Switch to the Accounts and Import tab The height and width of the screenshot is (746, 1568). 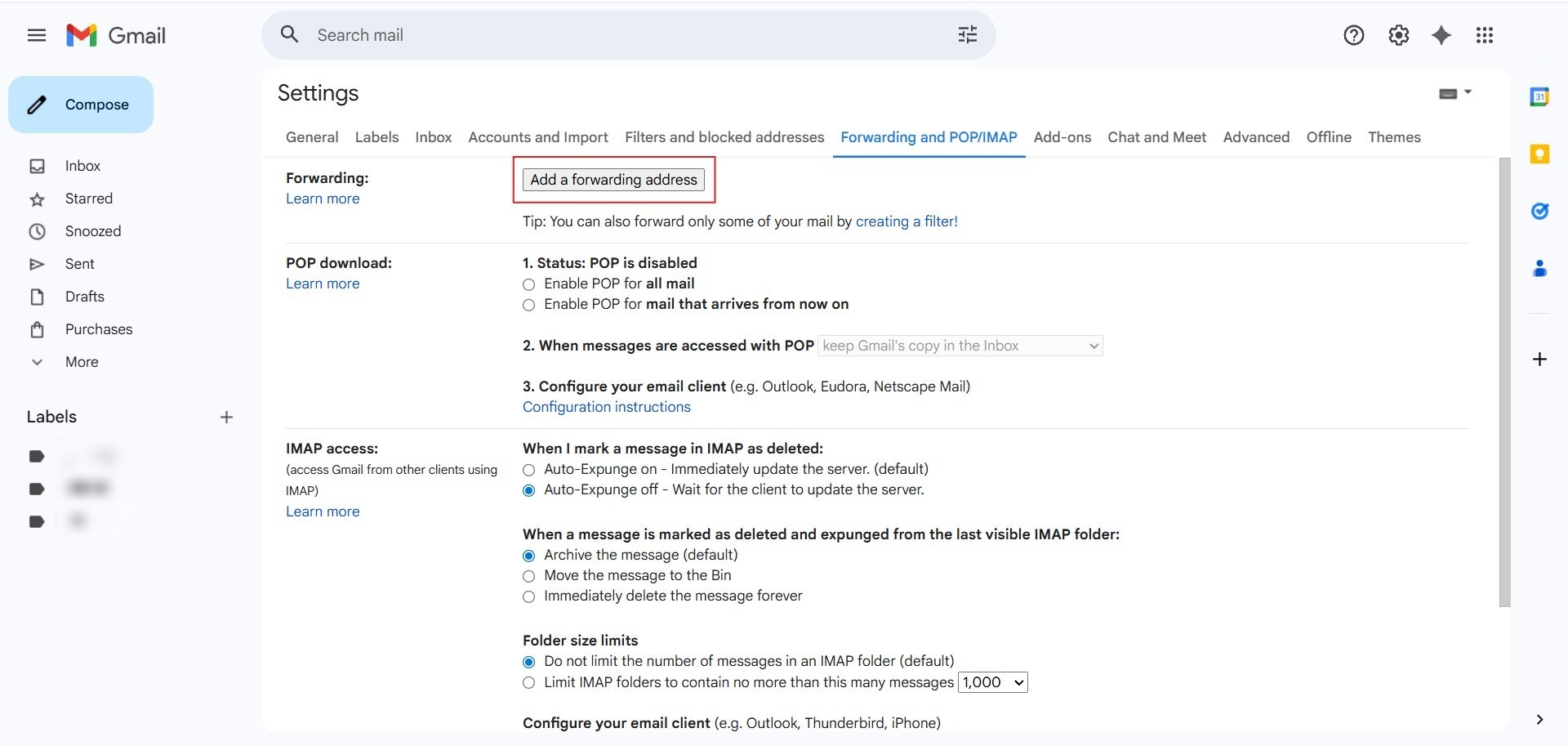point(537,137)
